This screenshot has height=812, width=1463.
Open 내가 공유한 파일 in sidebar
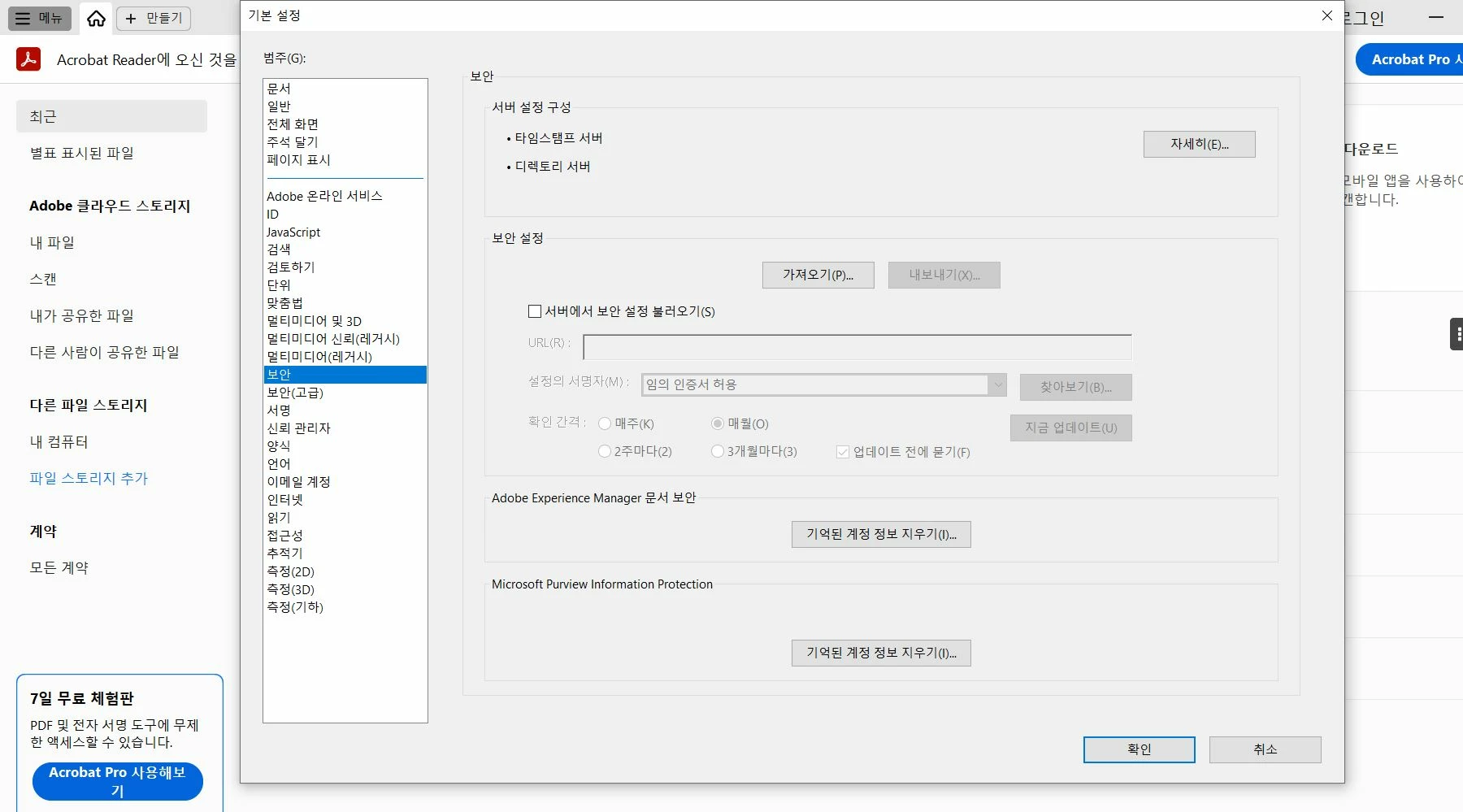81,315
